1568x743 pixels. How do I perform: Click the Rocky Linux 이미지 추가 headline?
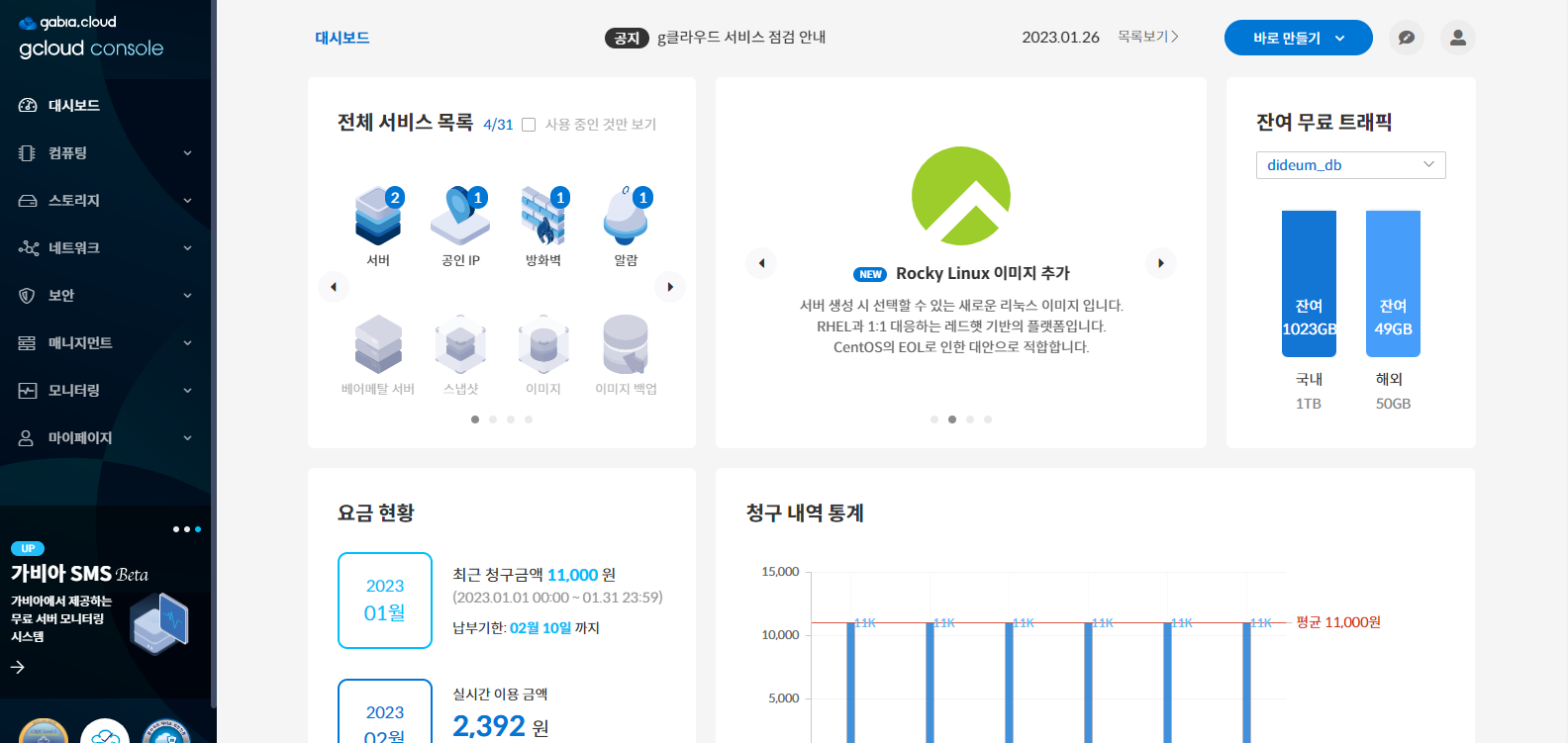click(983, 273)
